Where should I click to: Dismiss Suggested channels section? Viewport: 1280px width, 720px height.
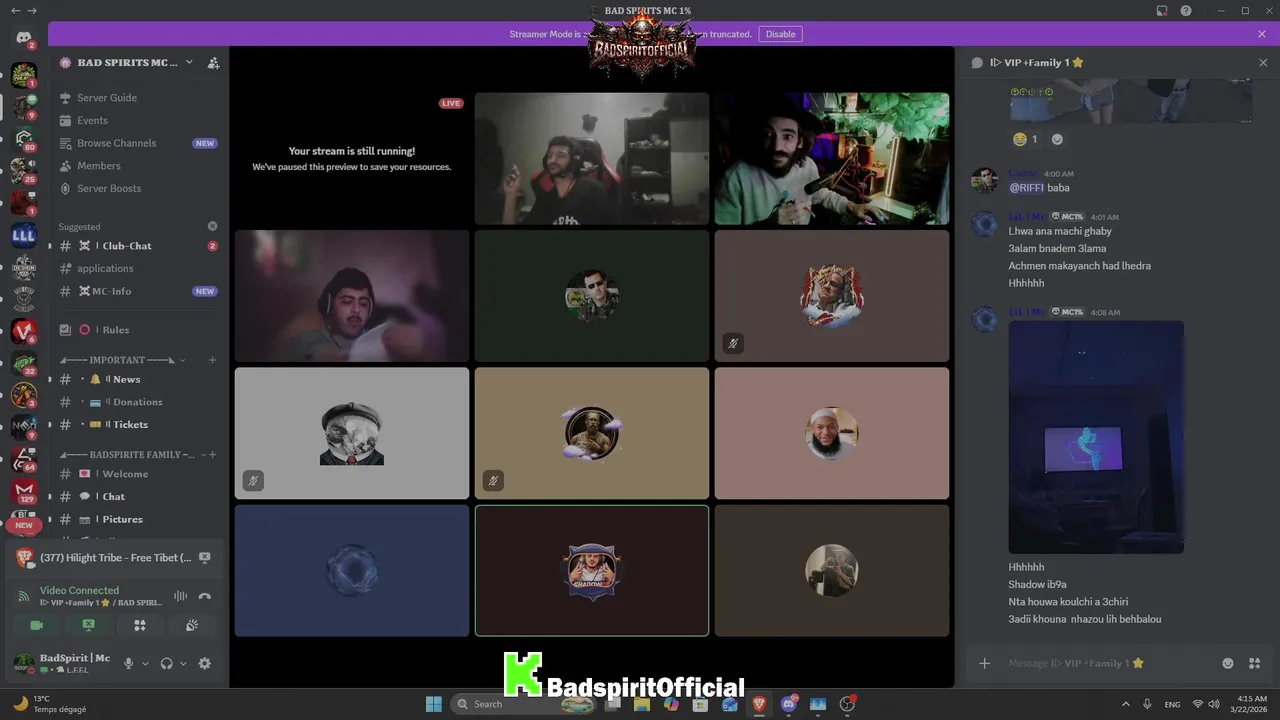(x=212, y=227)
